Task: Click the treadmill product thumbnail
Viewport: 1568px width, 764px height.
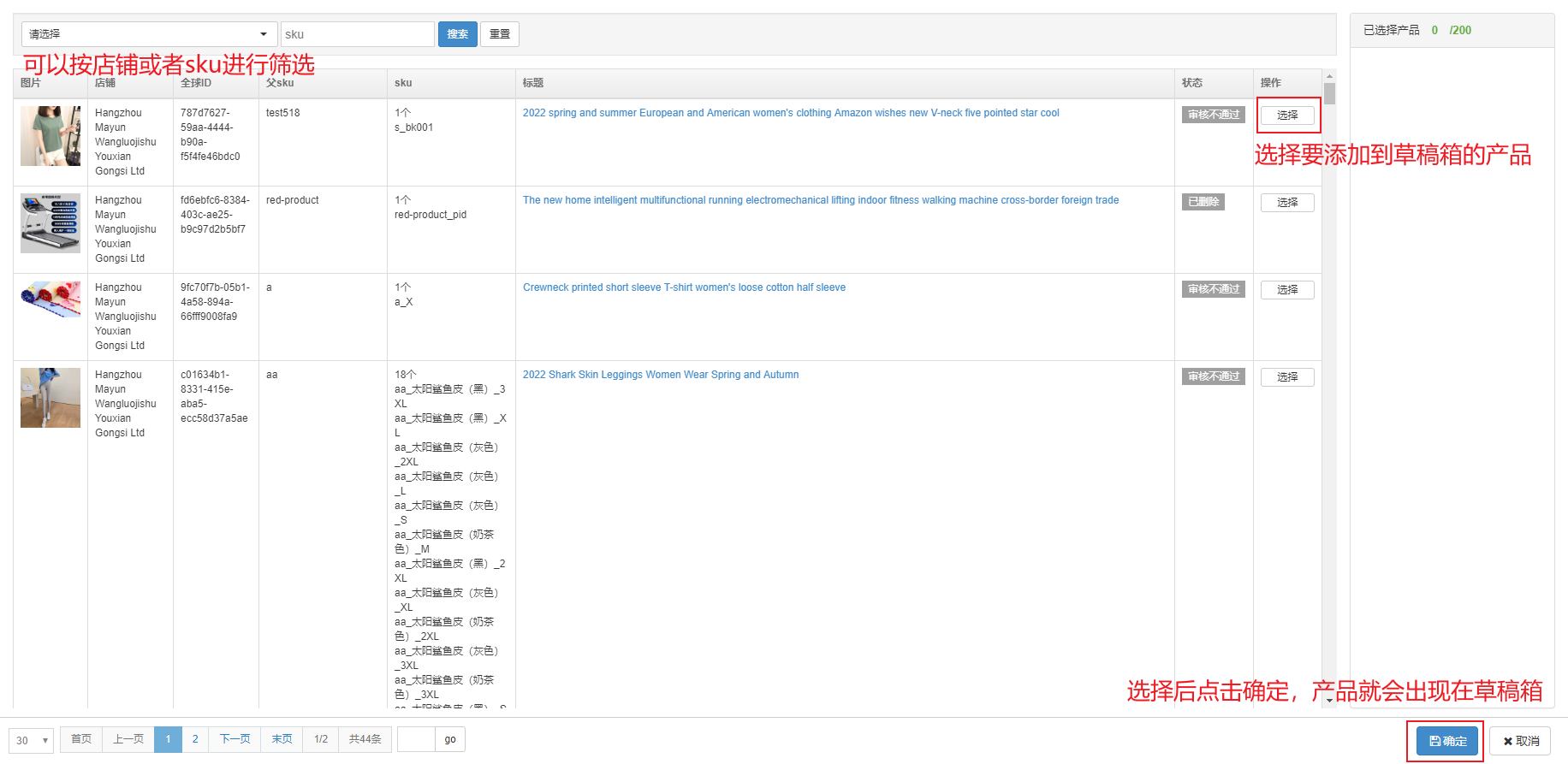Action: click(50, 223)
